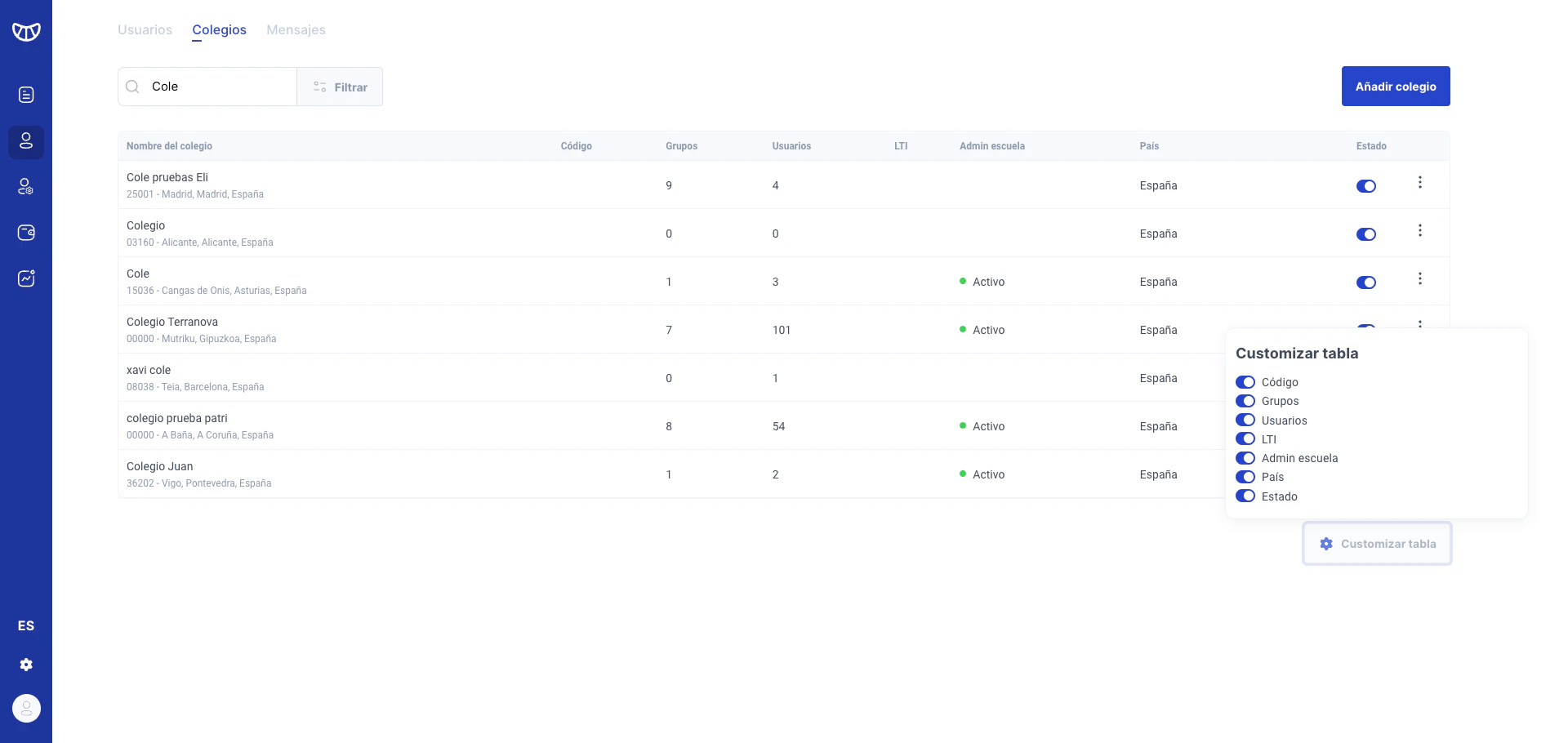Toggle the Usuarios column switch
This screenshot has height=743, width=1568.
click(x=1245, y=420)
